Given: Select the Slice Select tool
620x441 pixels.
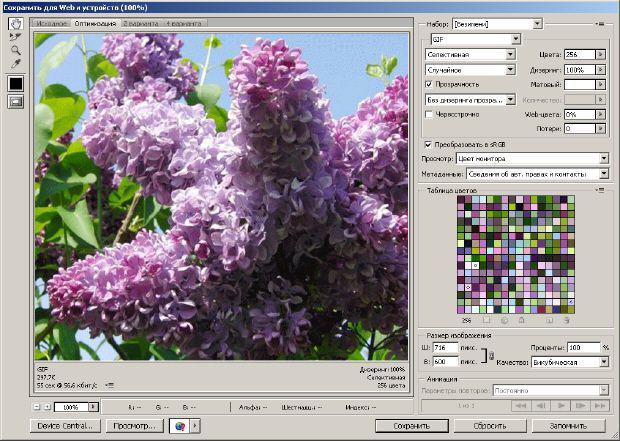Looking at the screenshot, I should pyautogui.click(x=15, y=37).
